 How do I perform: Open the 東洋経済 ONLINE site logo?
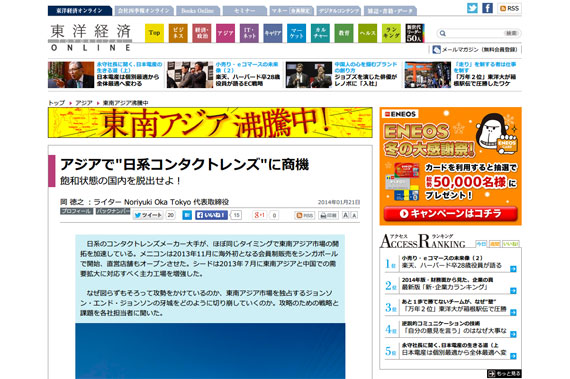click(90, 37)
